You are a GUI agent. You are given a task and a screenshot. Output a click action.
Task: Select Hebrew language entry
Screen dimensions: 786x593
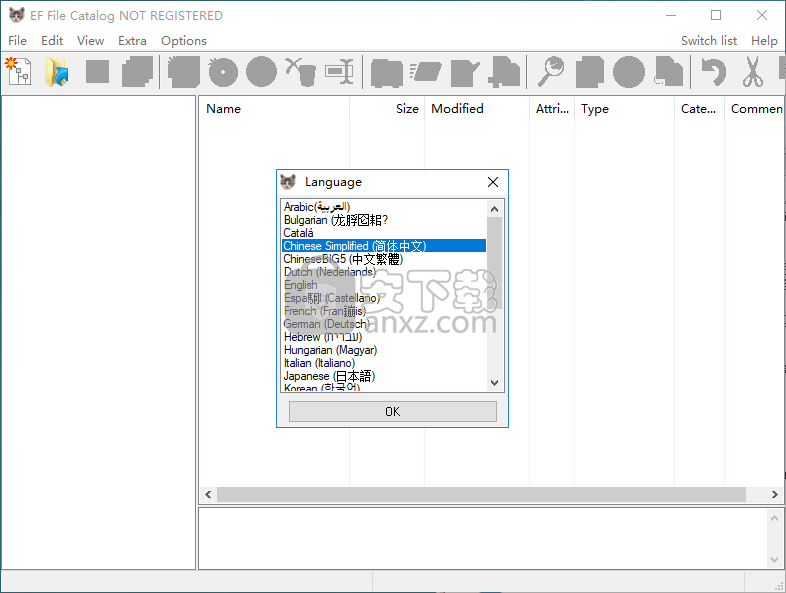click(x=383, y=337)
